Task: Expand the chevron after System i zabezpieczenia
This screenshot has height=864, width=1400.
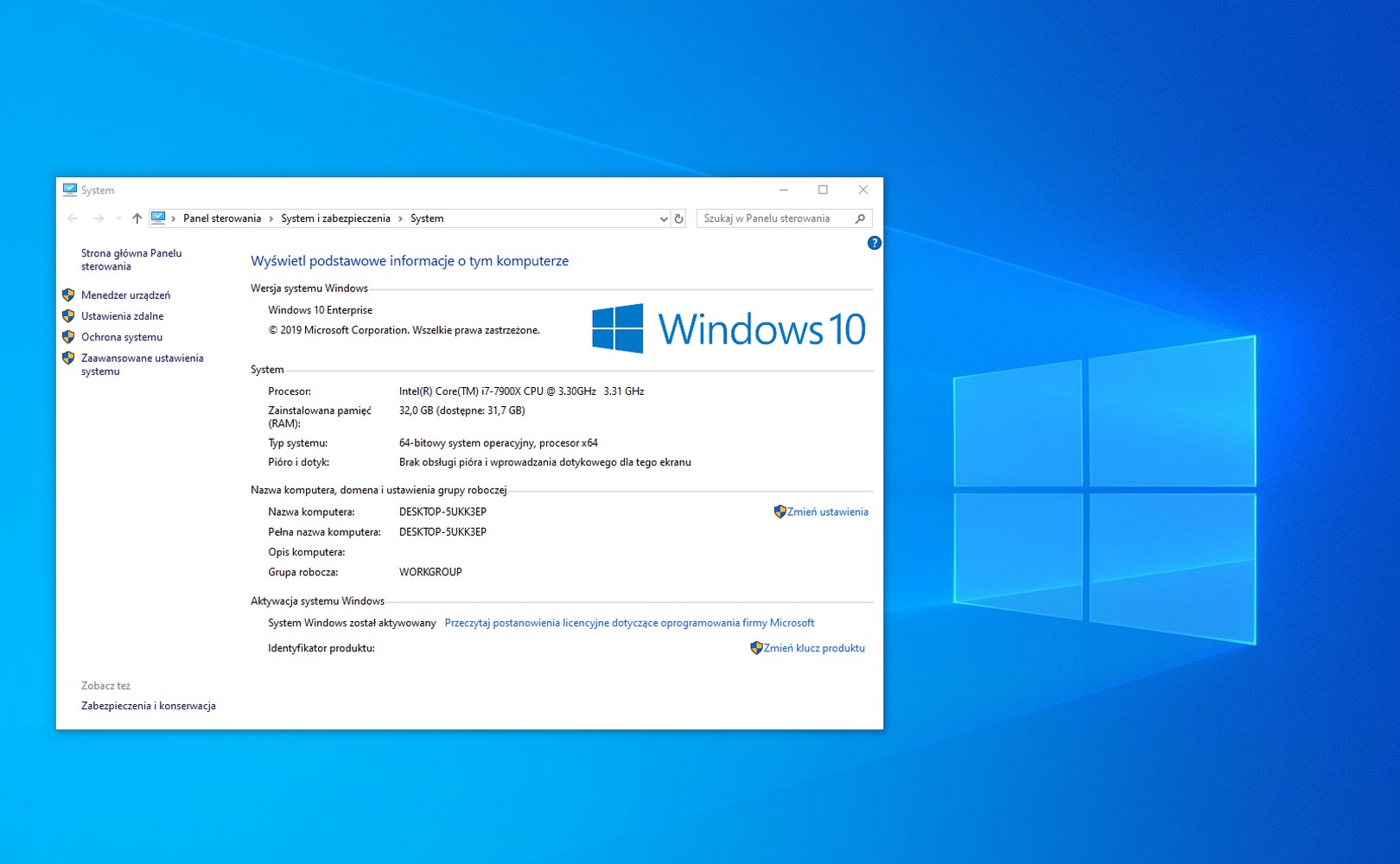Action: (400, 219)
